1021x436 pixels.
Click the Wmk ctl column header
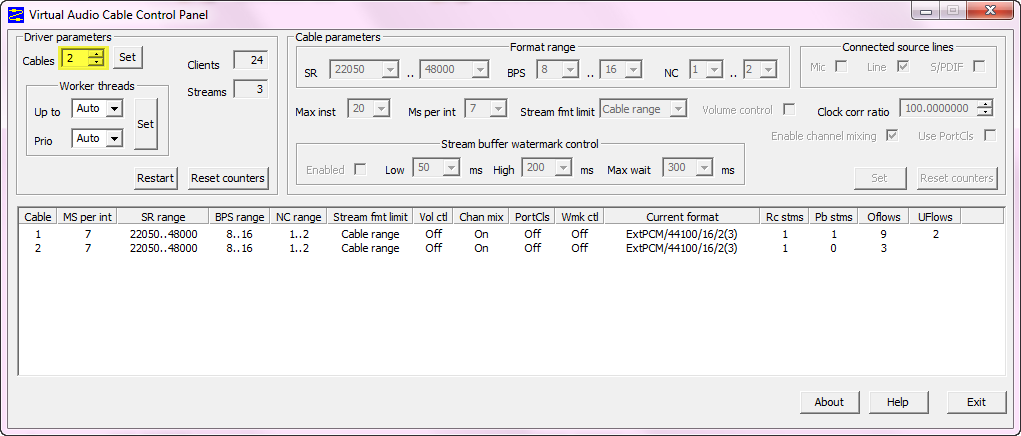click(x=580, y=217)
